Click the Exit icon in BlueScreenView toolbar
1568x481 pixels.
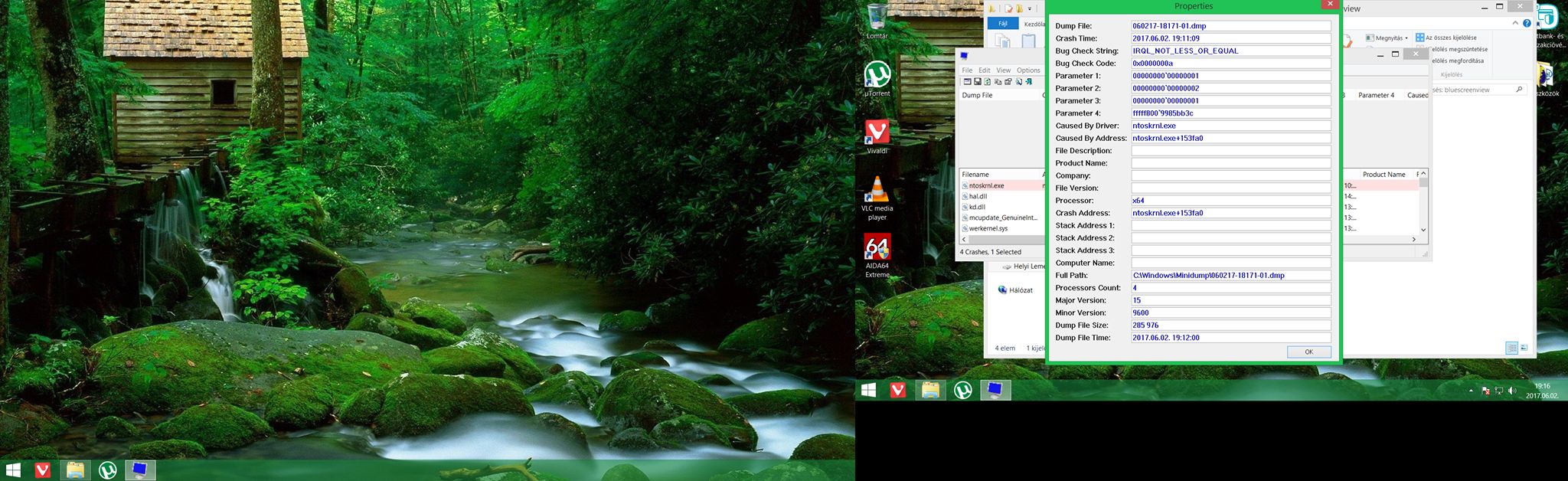tap(1028, 81)
